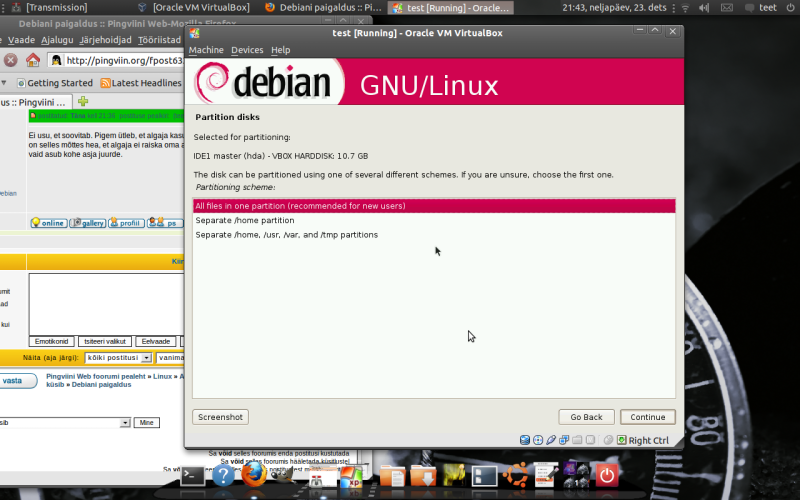Select 'Separate /home partition' option
Viewport: 800px width, 500px height.
point(434,220)
